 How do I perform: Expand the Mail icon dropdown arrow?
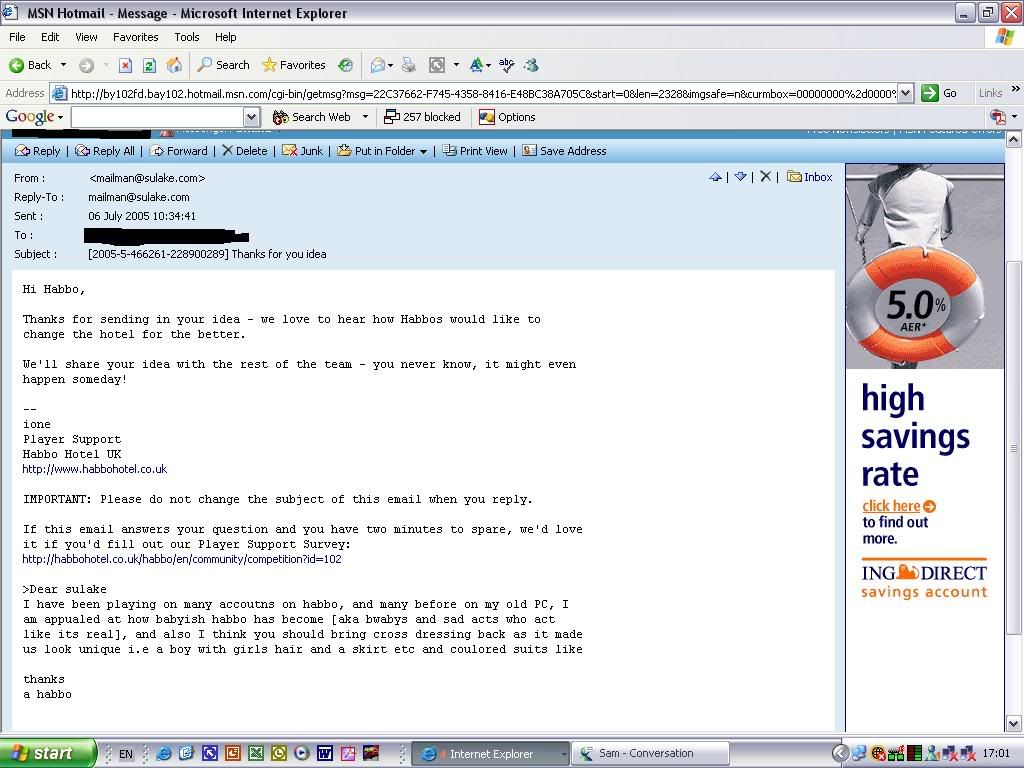point(391,65)
